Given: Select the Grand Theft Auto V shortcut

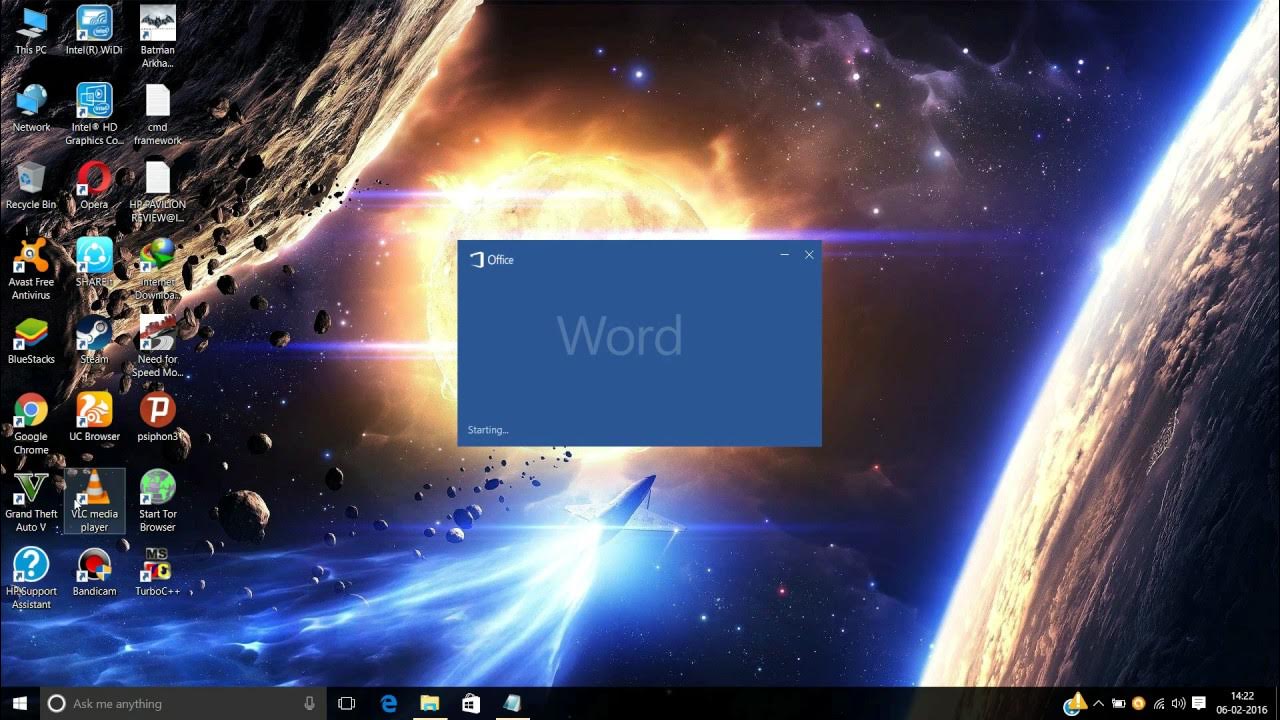Looking at the screenshot, I should pos(31,501).
